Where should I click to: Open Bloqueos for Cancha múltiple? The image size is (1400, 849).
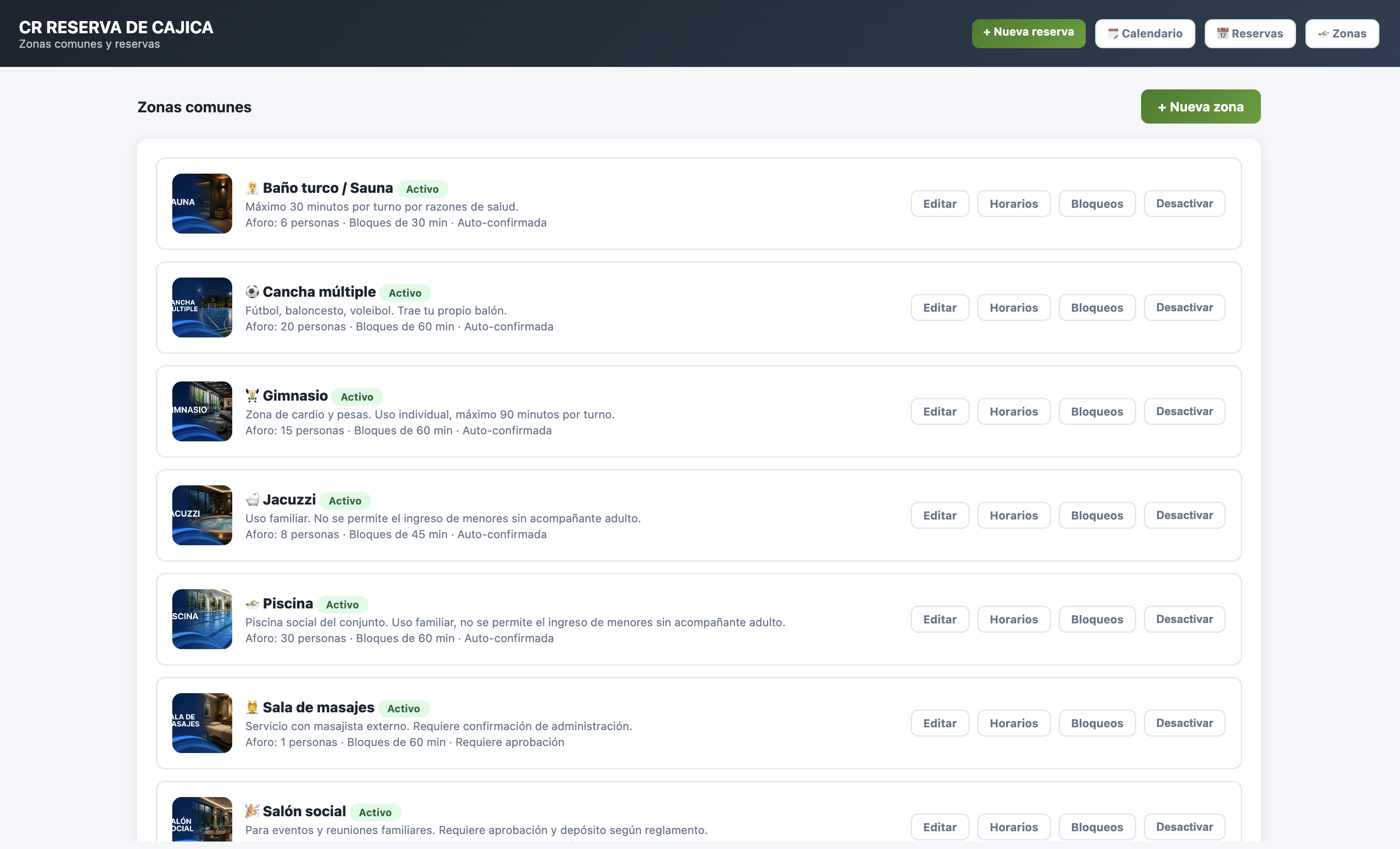coord(1097,307)
